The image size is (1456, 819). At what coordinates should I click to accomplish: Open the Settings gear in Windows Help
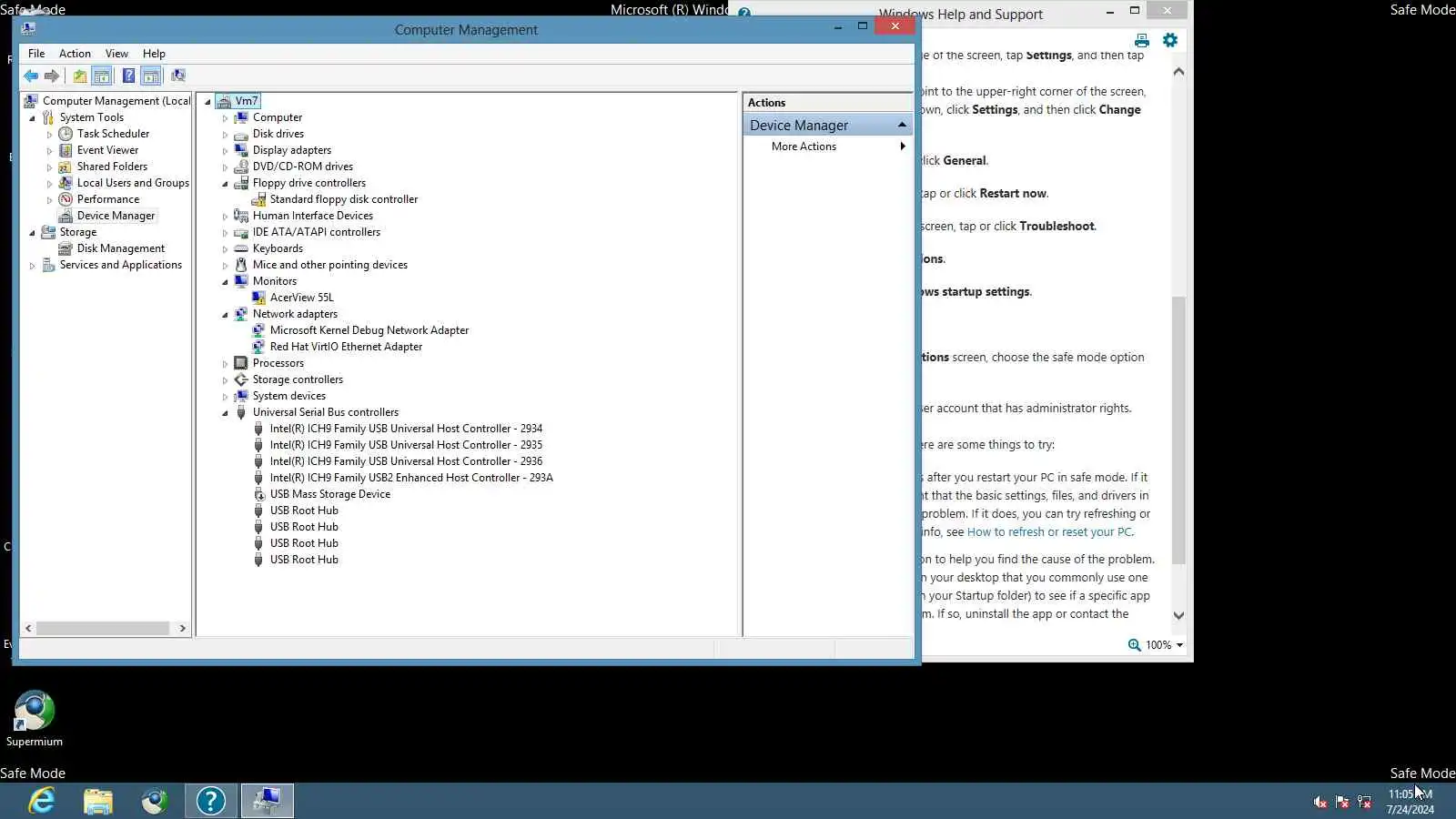[1170, 40]
